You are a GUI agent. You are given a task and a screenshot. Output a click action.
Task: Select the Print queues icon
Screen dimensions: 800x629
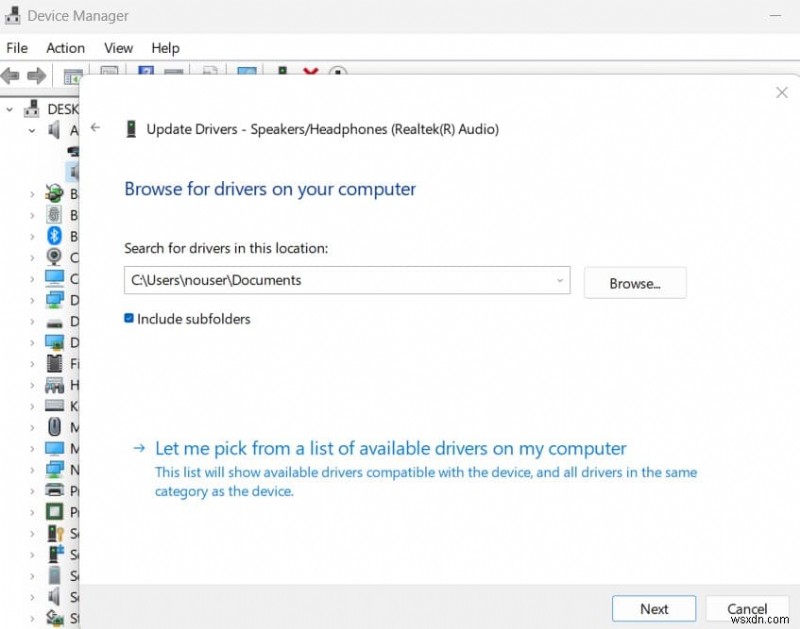55,491
